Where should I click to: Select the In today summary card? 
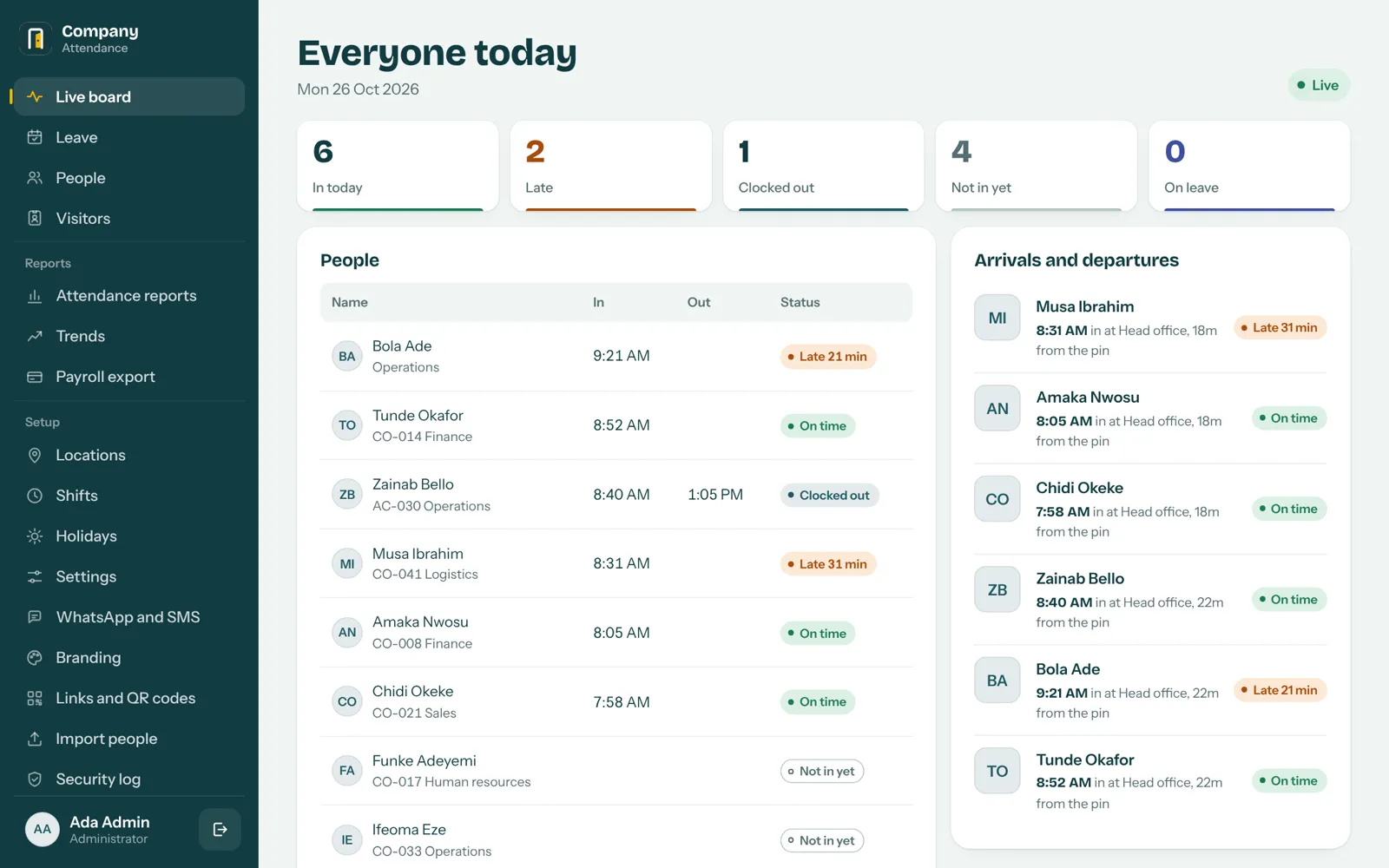click(x=398, y=166)
